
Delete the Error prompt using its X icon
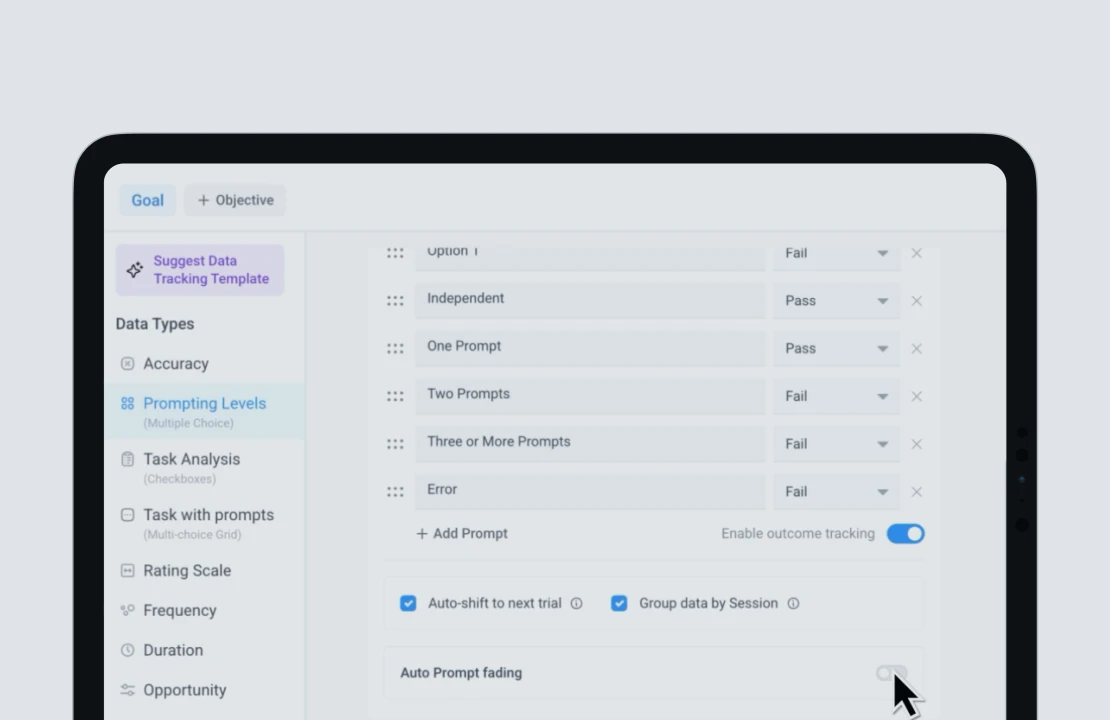coord(916,492)
